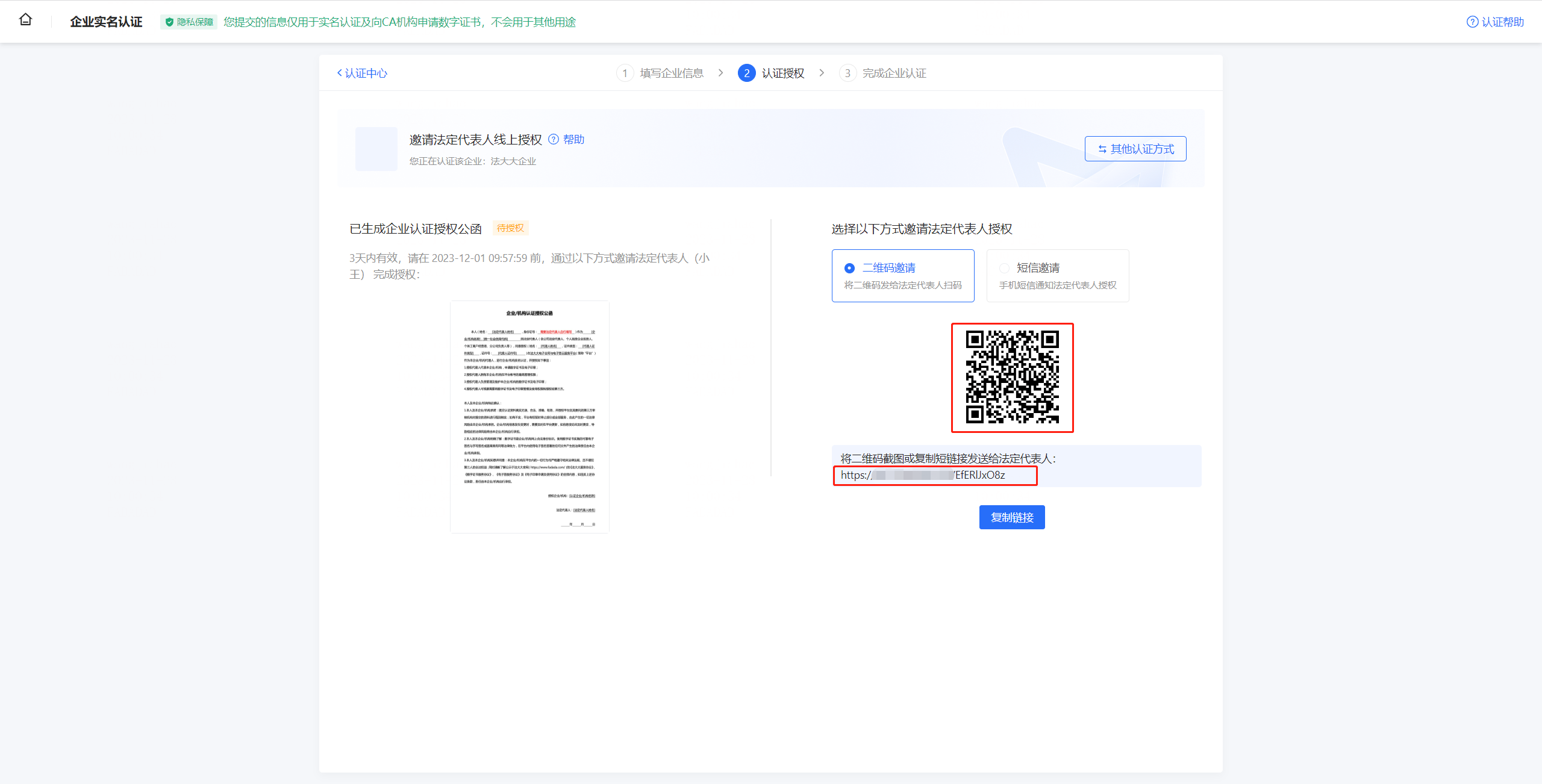Click the QR code image
This screenshot has width=1542, height=784.
tap(1012, 378)
